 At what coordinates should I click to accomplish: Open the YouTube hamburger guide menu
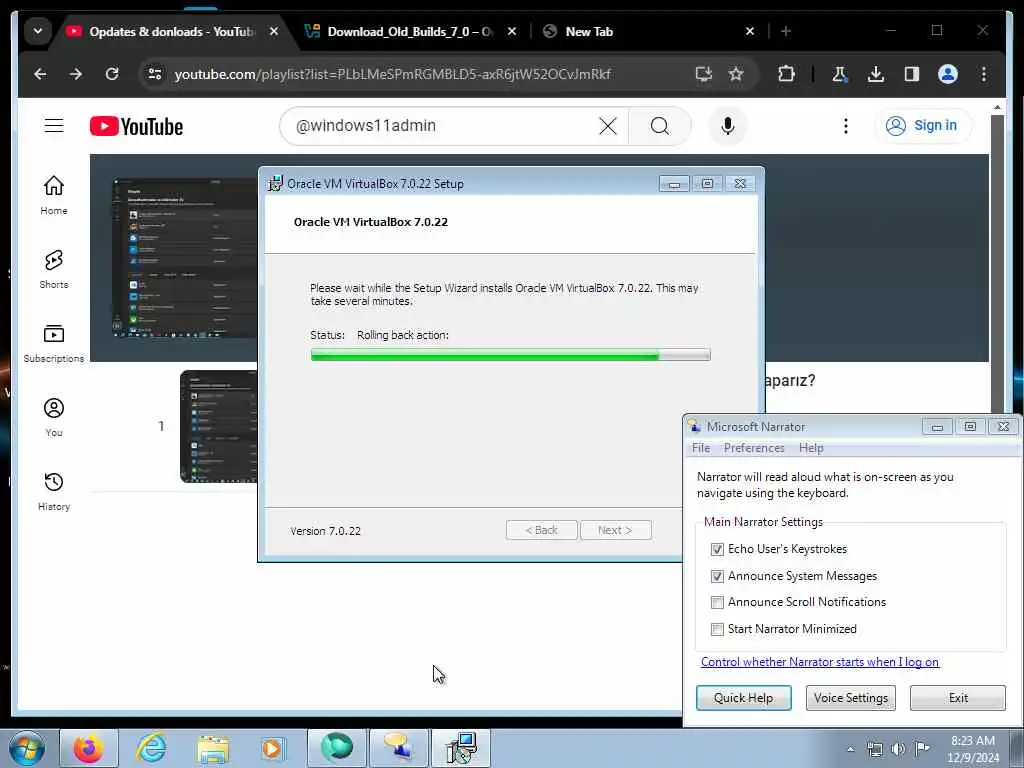pyautogui.click(x=54, y=125)
